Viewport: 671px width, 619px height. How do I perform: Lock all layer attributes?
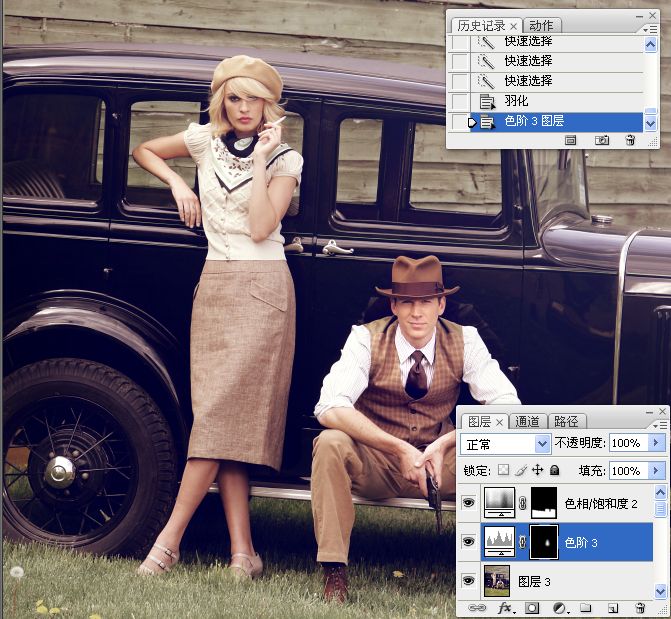coord(555,470)
